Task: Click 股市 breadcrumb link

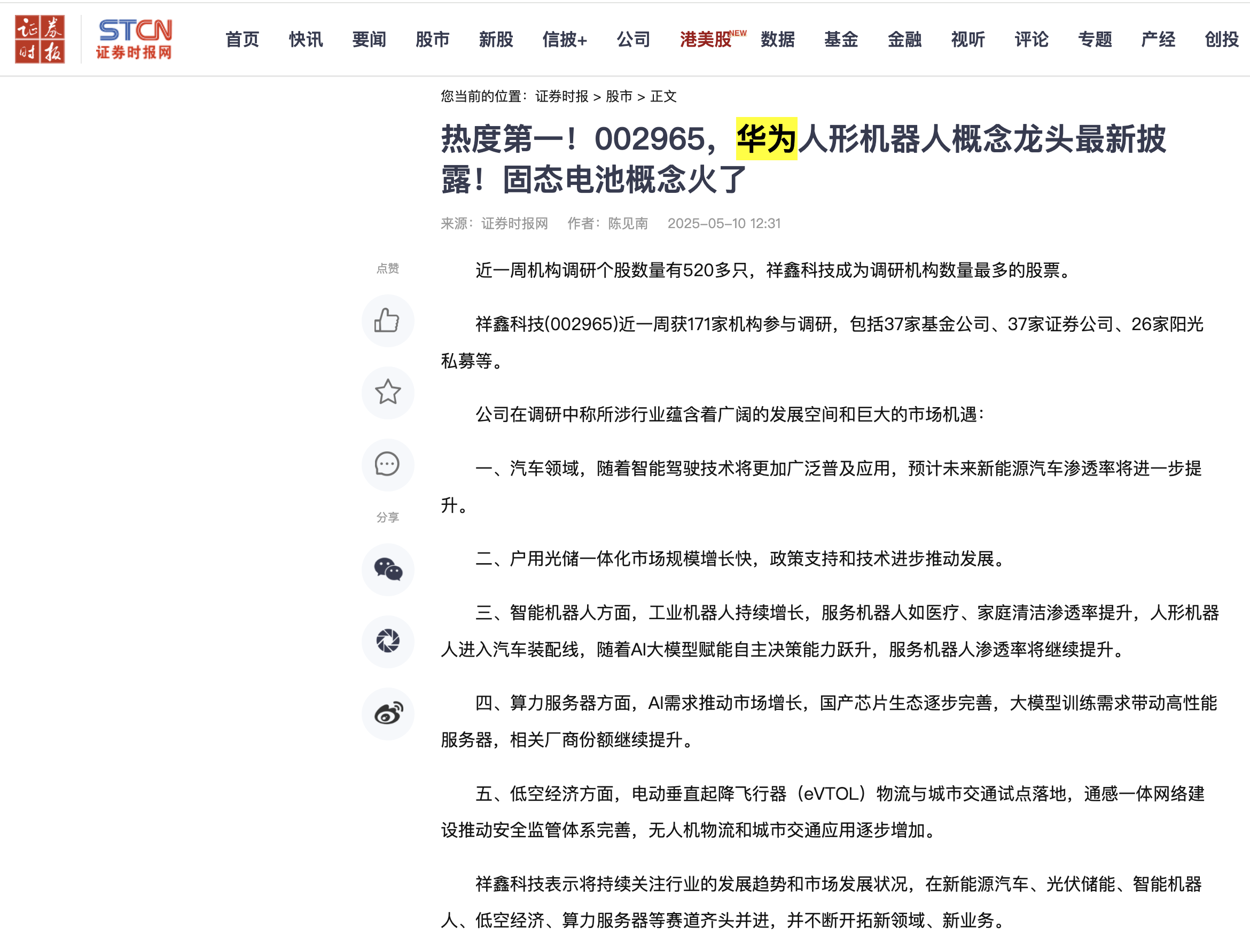Action: click(619, 96)
